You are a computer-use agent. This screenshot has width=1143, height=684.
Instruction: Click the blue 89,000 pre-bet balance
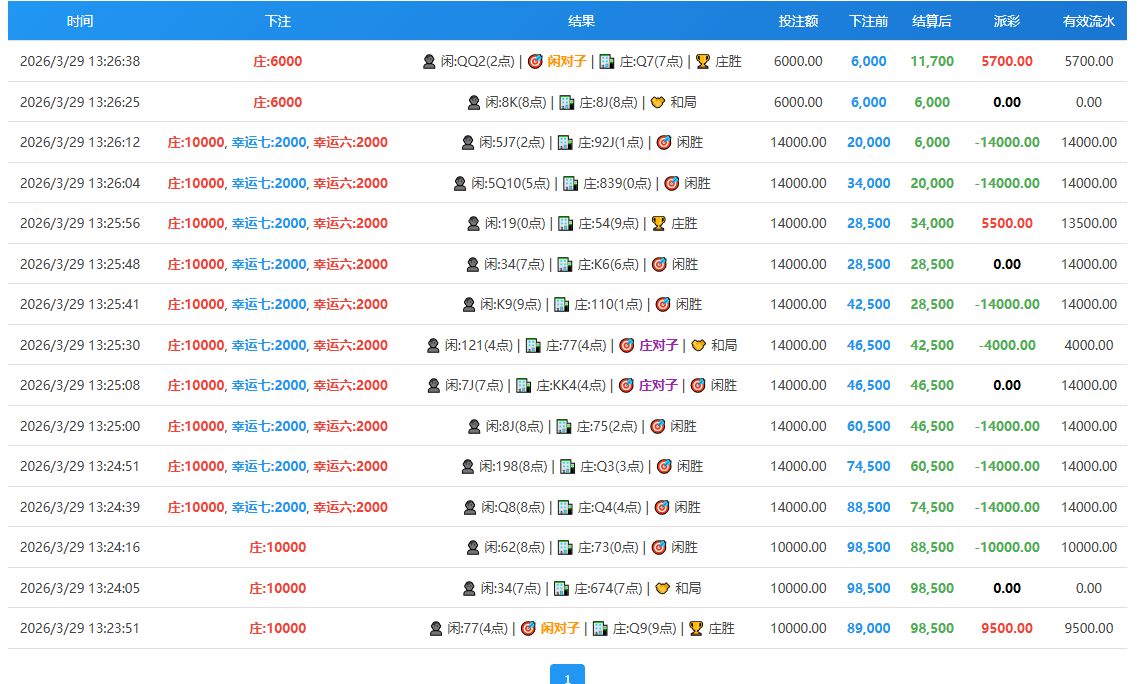click(x=868, y=628)
